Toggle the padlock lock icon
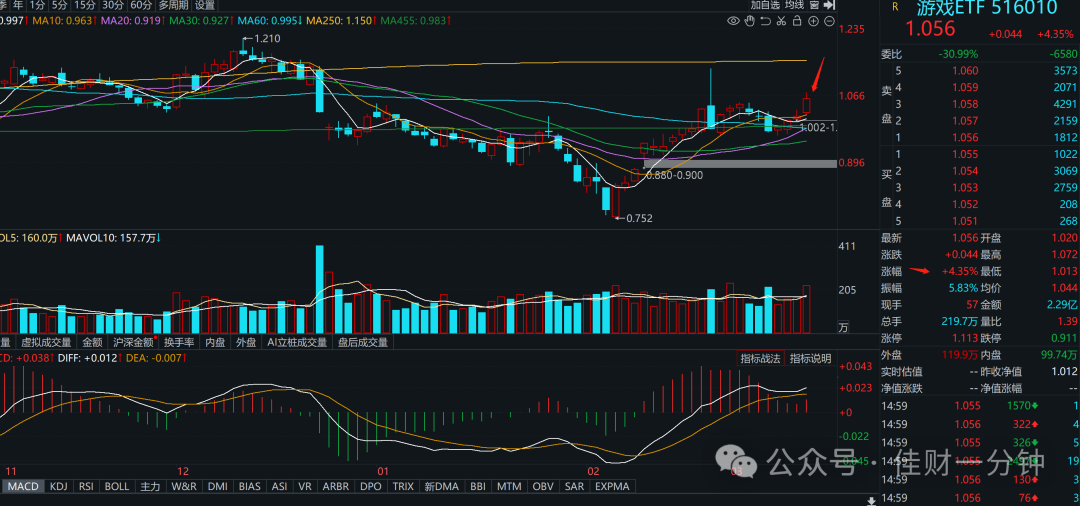 coord(797,21)
